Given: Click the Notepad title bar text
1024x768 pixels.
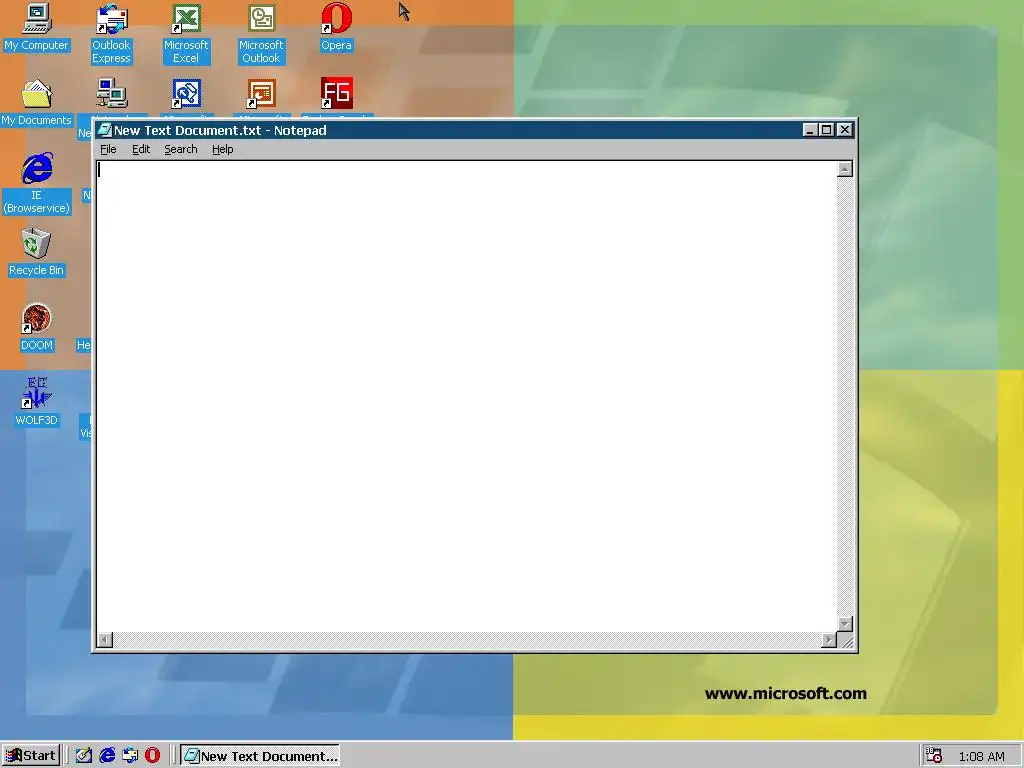Looking at the screenshot, I should [x=220, y=130].
